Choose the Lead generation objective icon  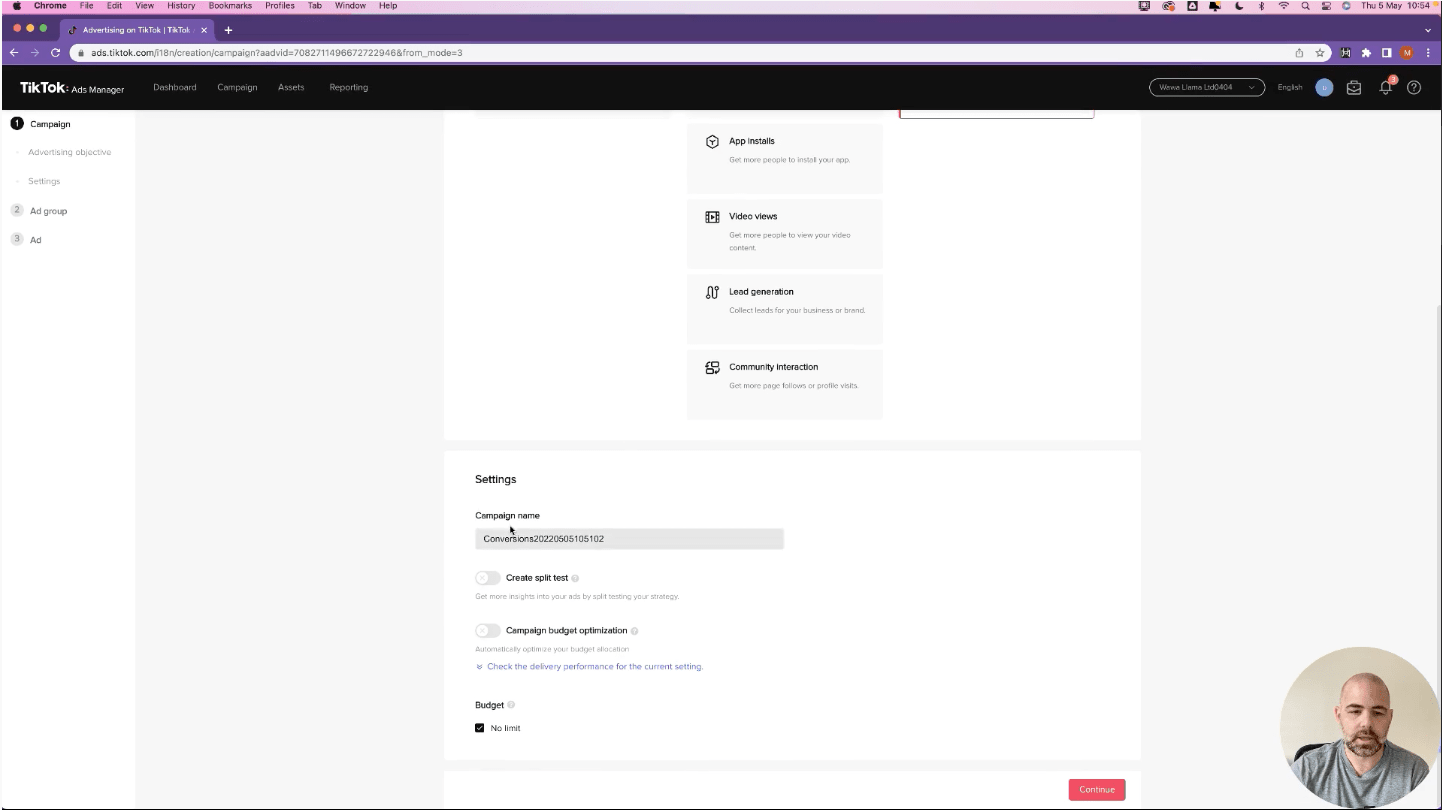[712, 292]
